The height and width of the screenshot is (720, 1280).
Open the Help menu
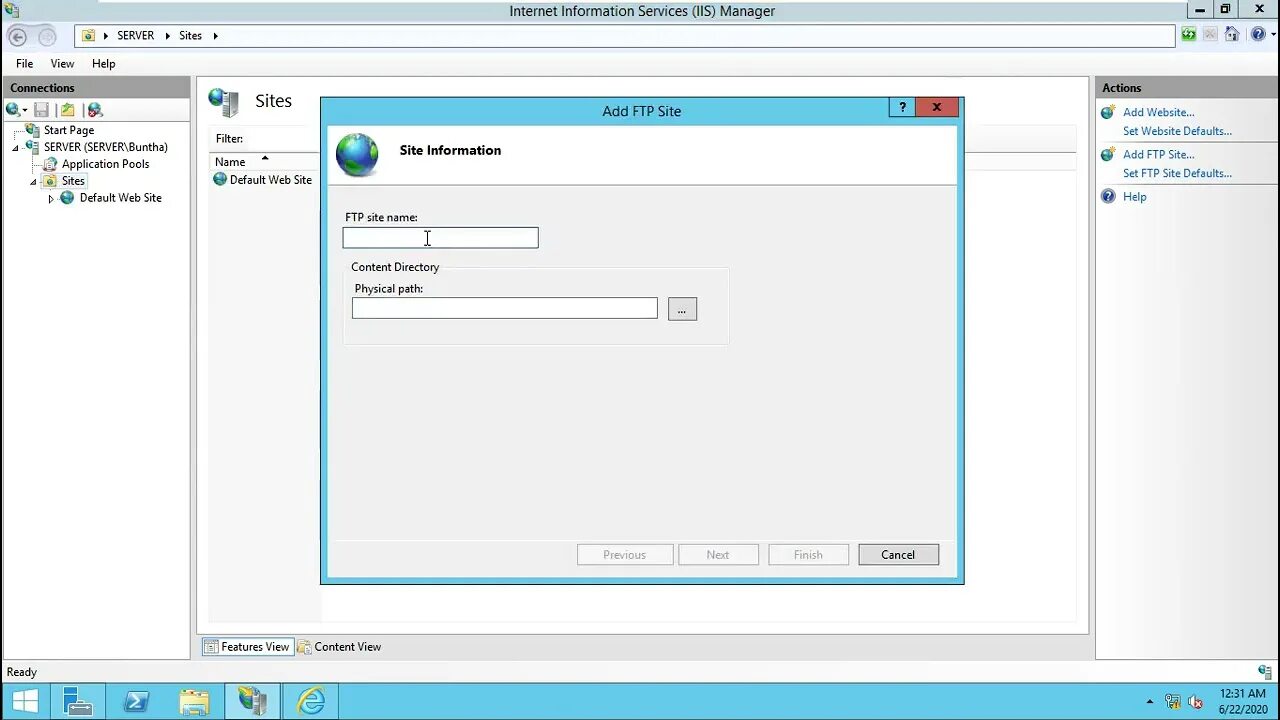point(104,63)
